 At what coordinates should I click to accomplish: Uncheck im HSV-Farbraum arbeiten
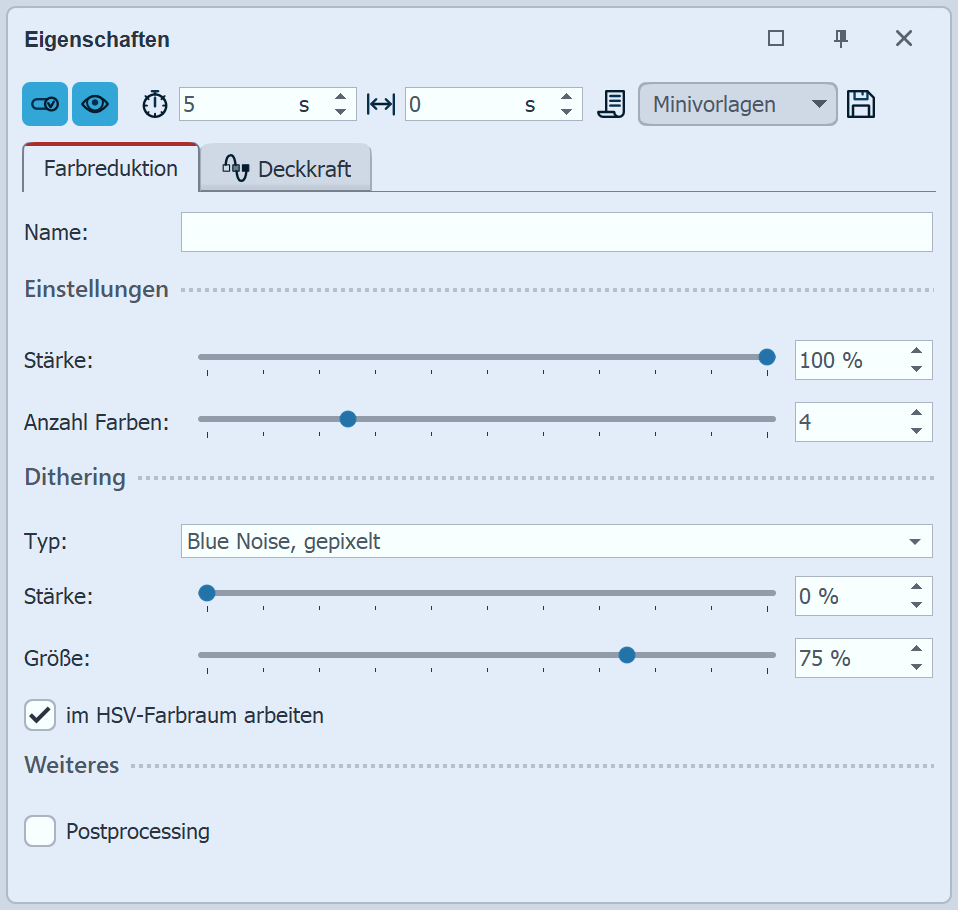tap(40, 715)
